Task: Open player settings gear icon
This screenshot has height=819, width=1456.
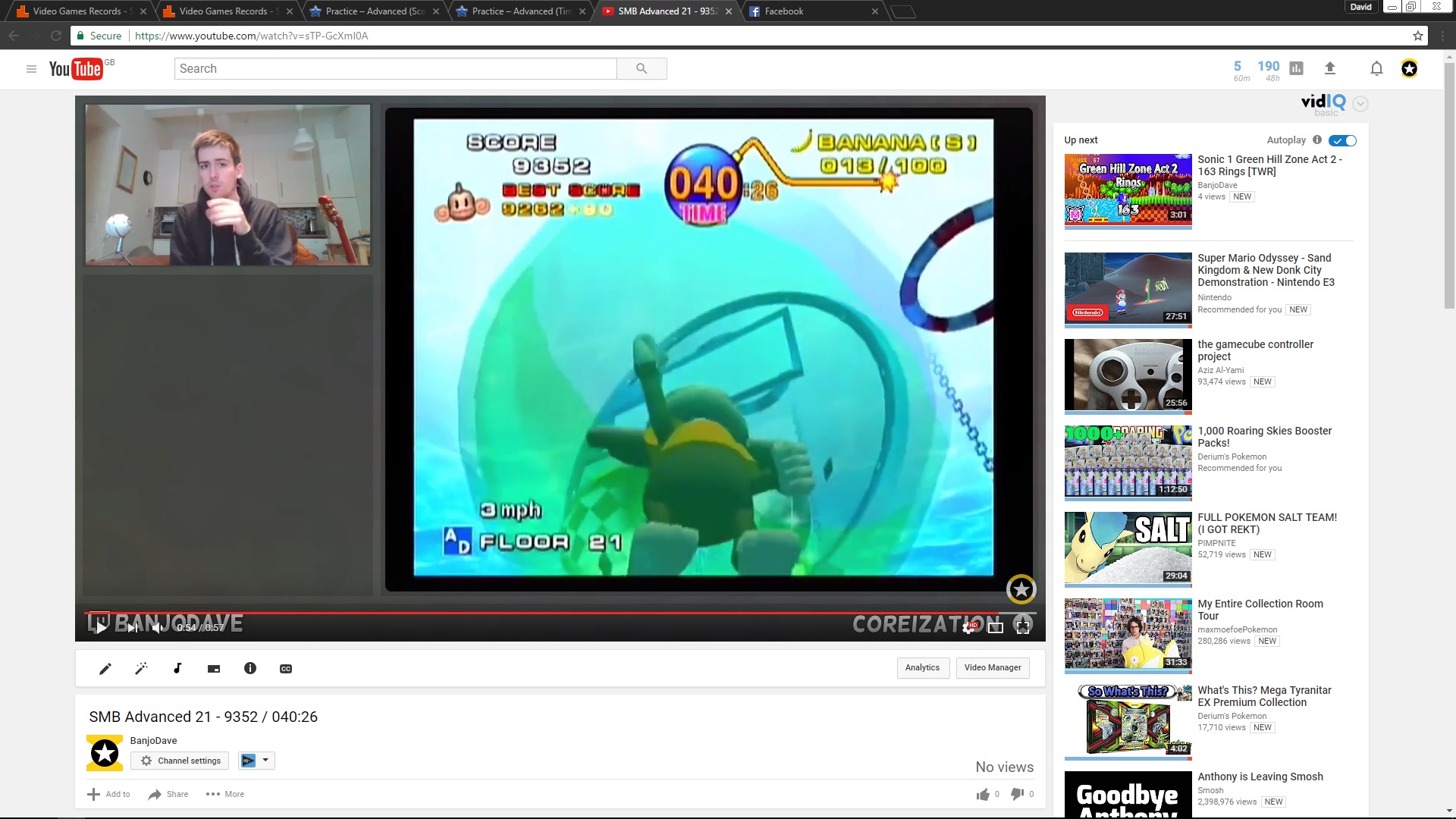Action: tap(968, 627)
